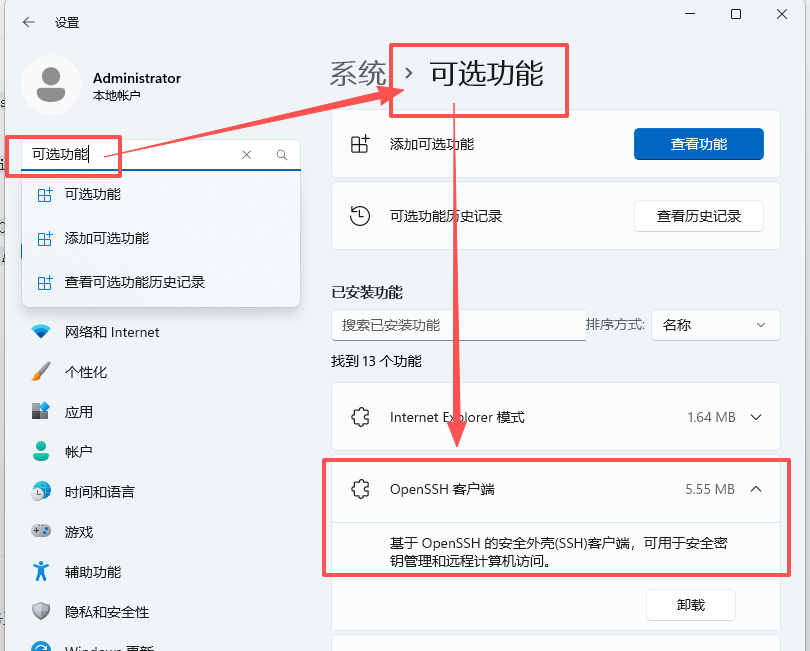The image size is (810, 651).
Task: Close the Settings window
Action: click(782, 14)
